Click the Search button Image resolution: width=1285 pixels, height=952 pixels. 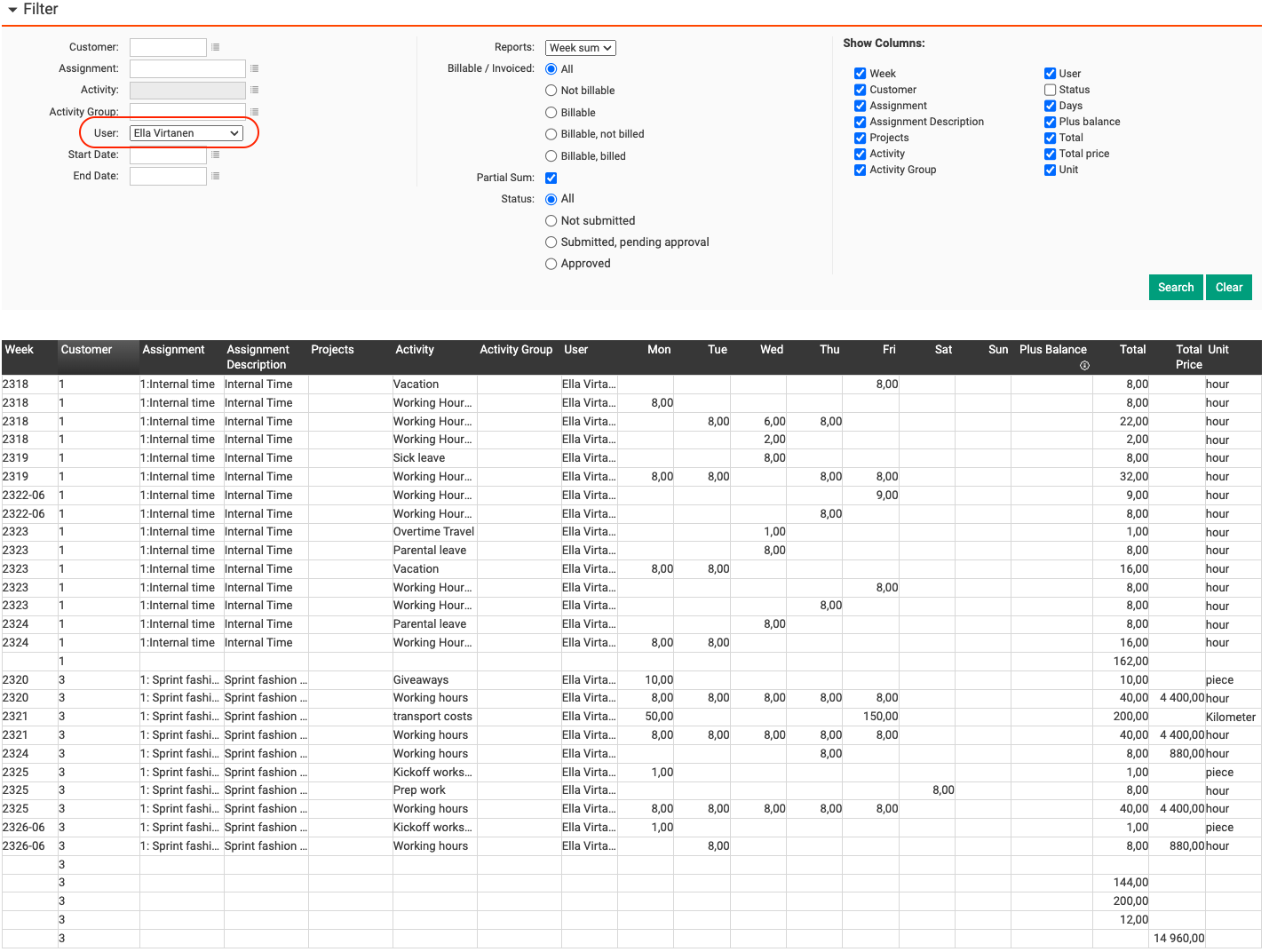1175,288
